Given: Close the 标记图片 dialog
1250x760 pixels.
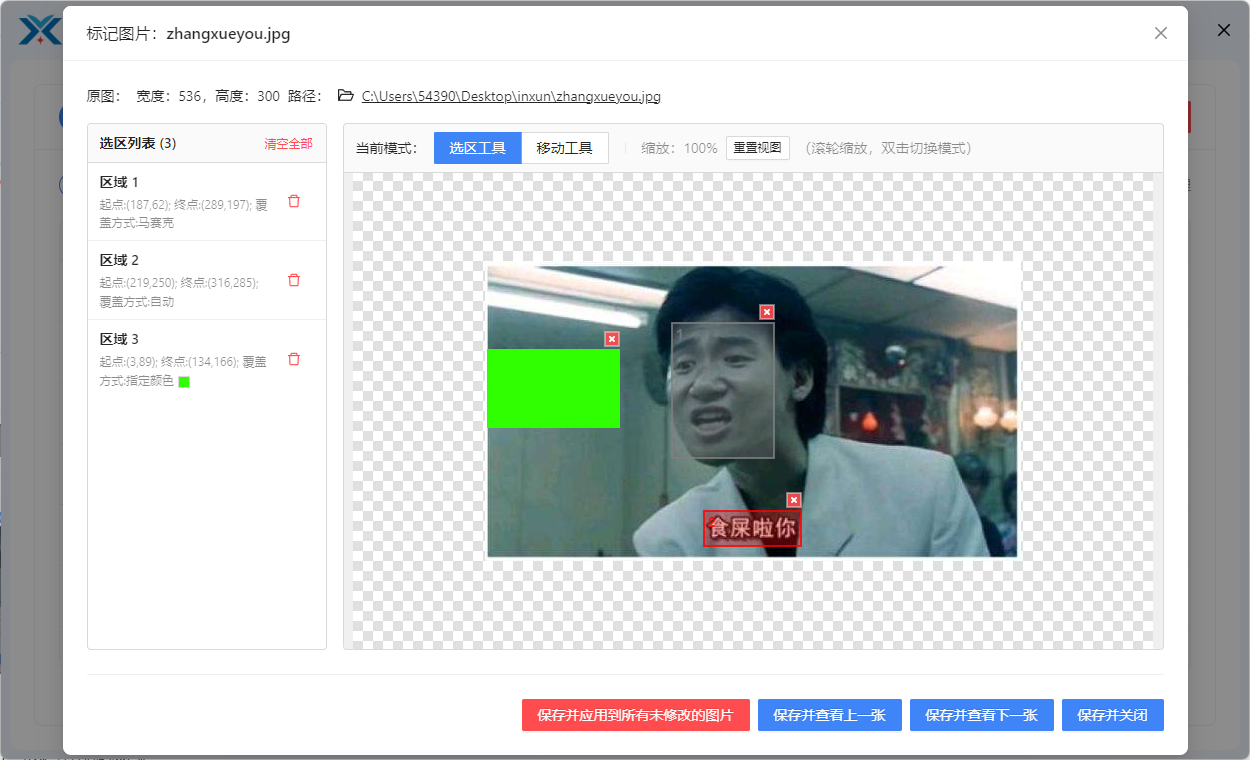Looking at the screenshot, I should pyautogui.click(x=1161, y=33).
